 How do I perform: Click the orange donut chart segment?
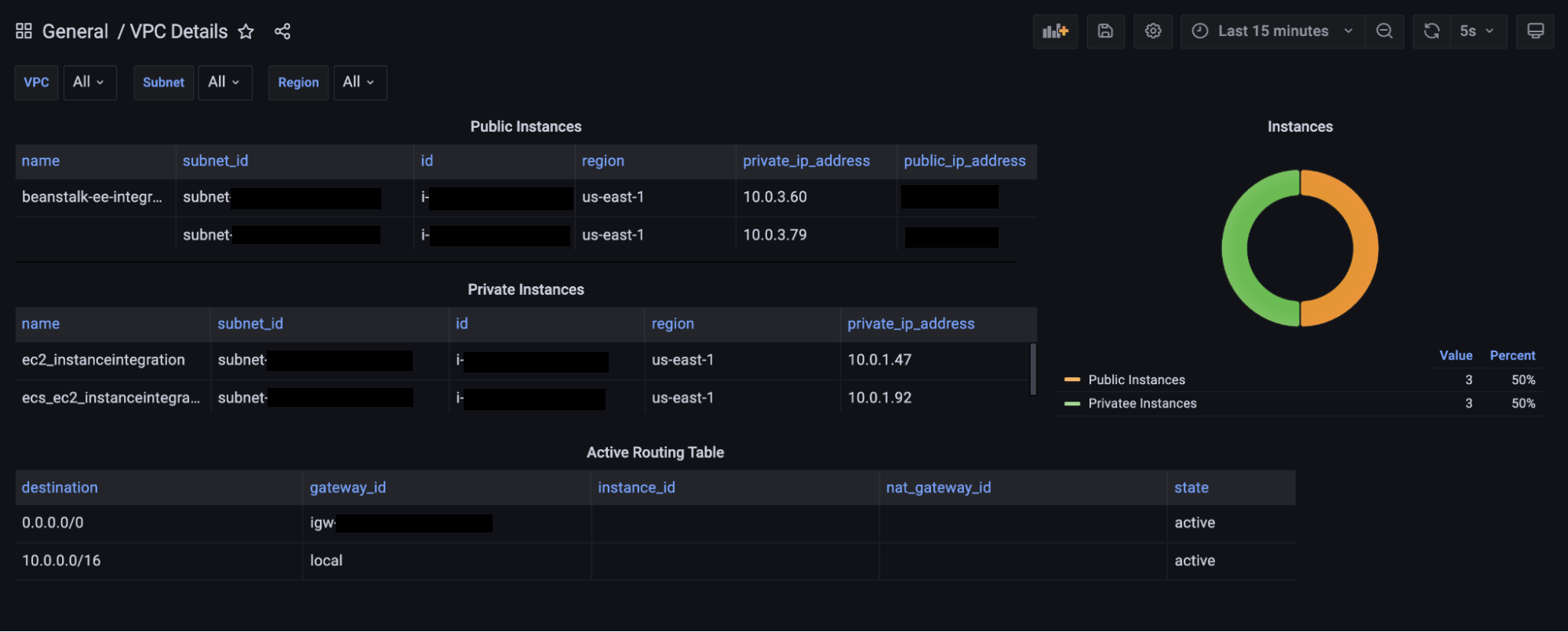(x=1365, y=248)
